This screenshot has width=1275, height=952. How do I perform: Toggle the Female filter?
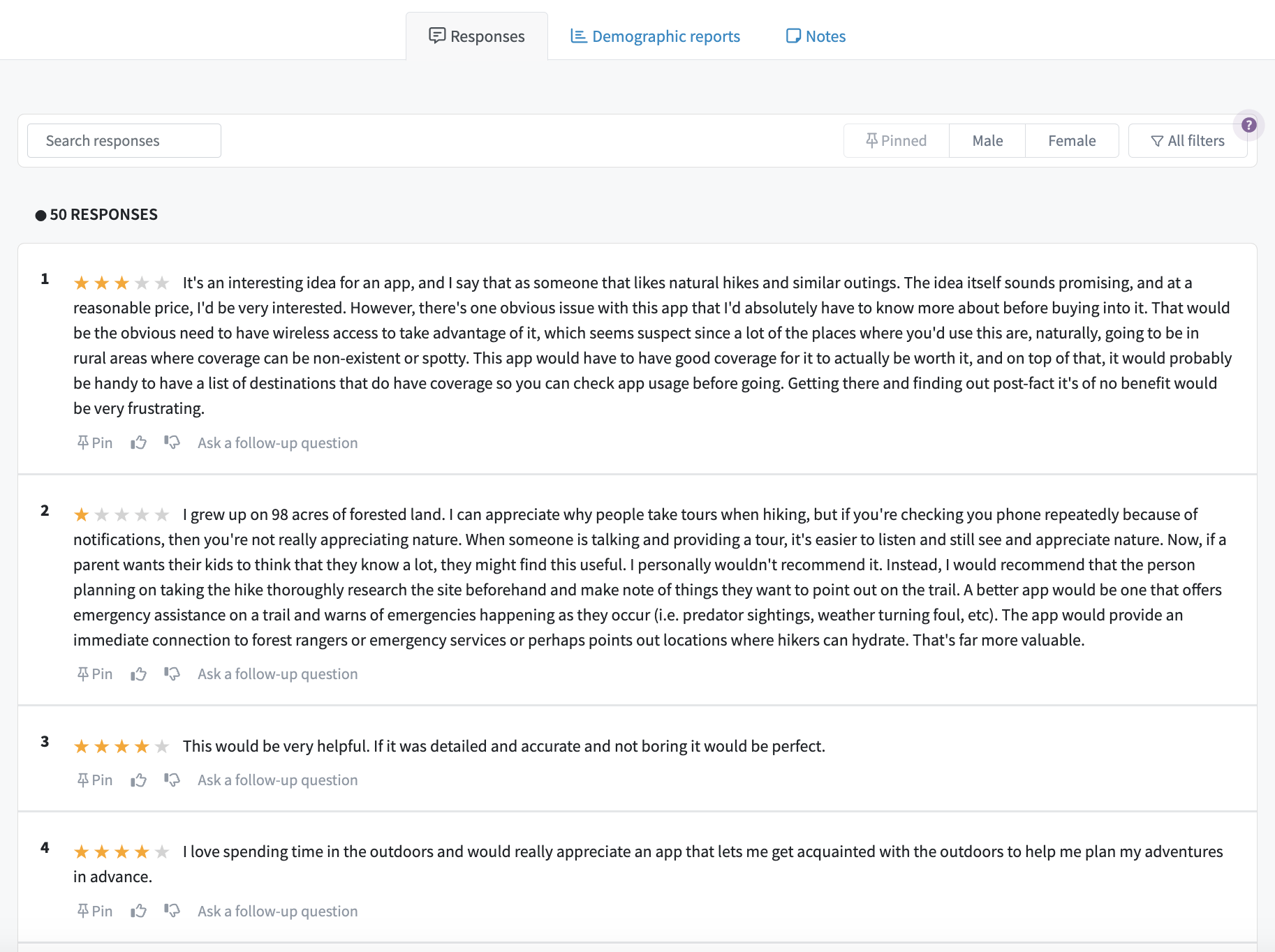pyautogui.click(x=1072, y=140)
